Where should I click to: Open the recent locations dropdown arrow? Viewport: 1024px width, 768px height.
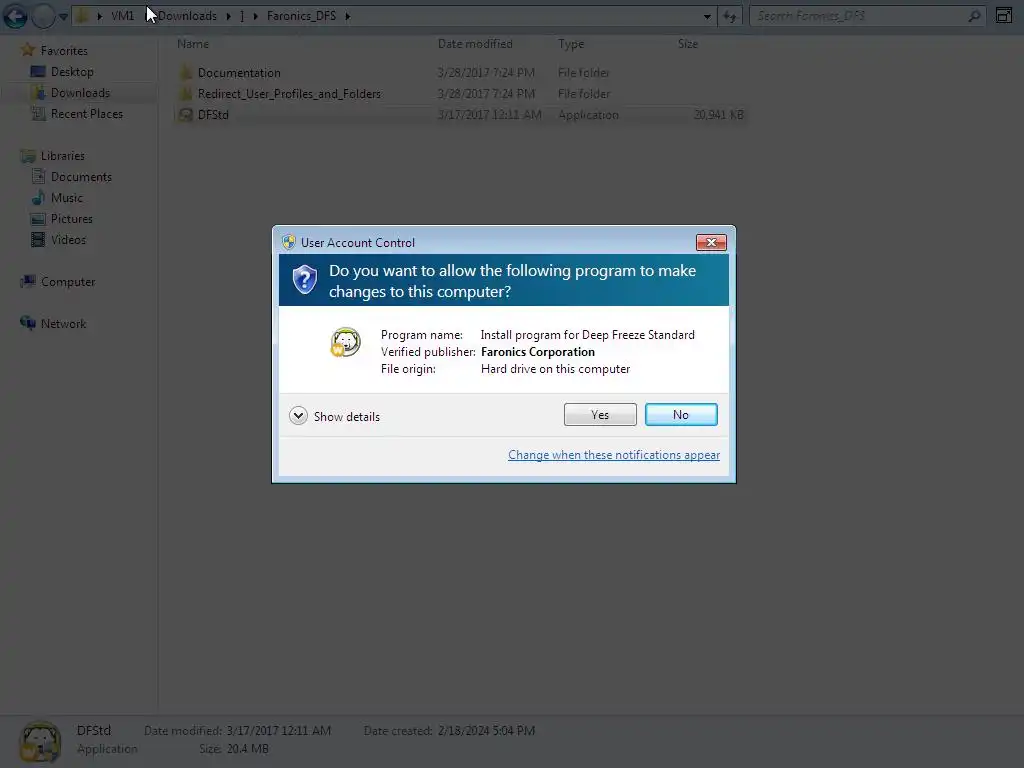click(x=63, y=17)
